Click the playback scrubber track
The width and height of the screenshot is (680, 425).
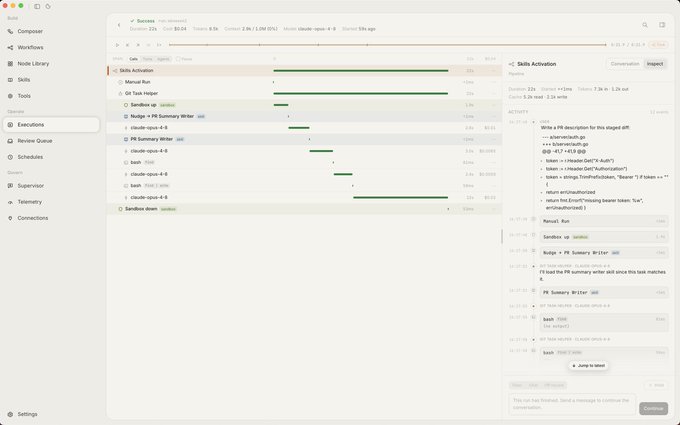click(x=387, y=45)
